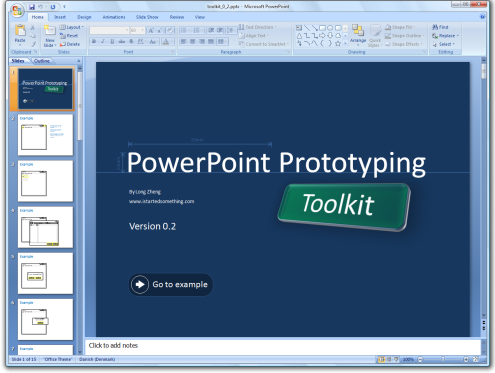This screenshot has width=495, height=373.
Task: Select the Isosceles Triangle shape
Action: 299,35
